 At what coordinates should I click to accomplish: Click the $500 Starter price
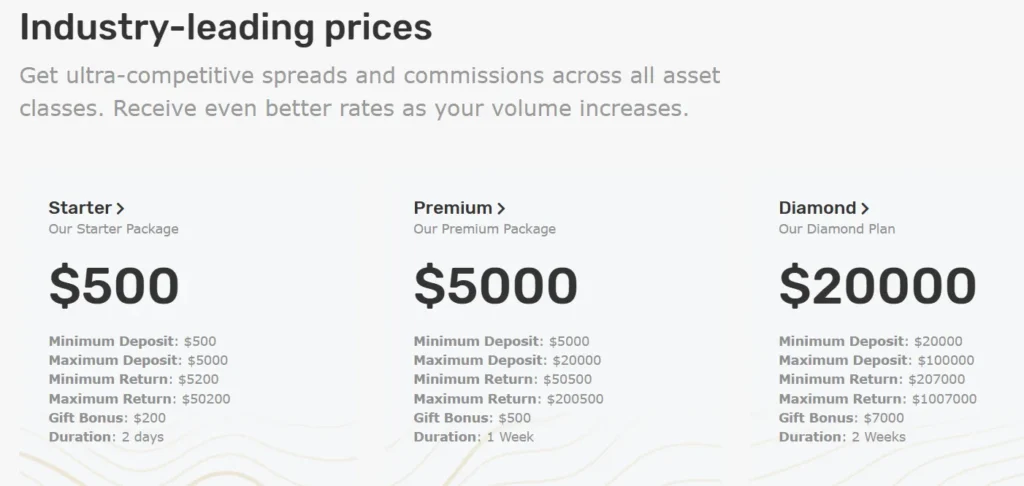(x=114, y=285)
